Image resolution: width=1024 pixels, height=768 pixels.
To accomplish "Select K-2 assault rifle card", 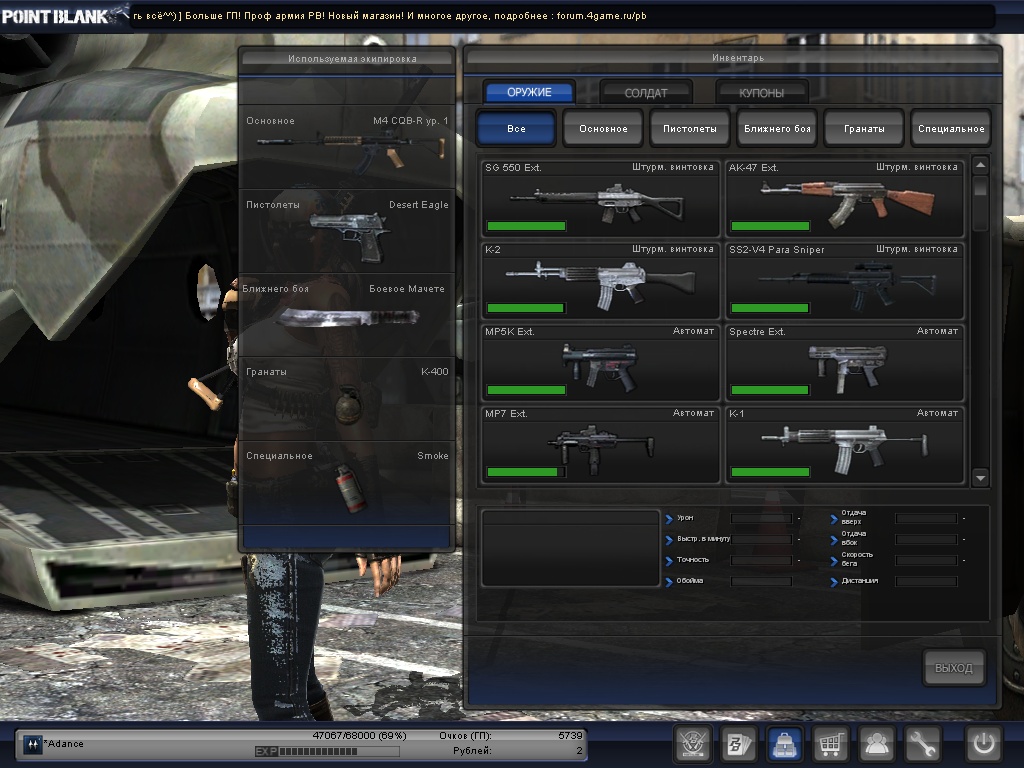I will [x=600, y=281].
